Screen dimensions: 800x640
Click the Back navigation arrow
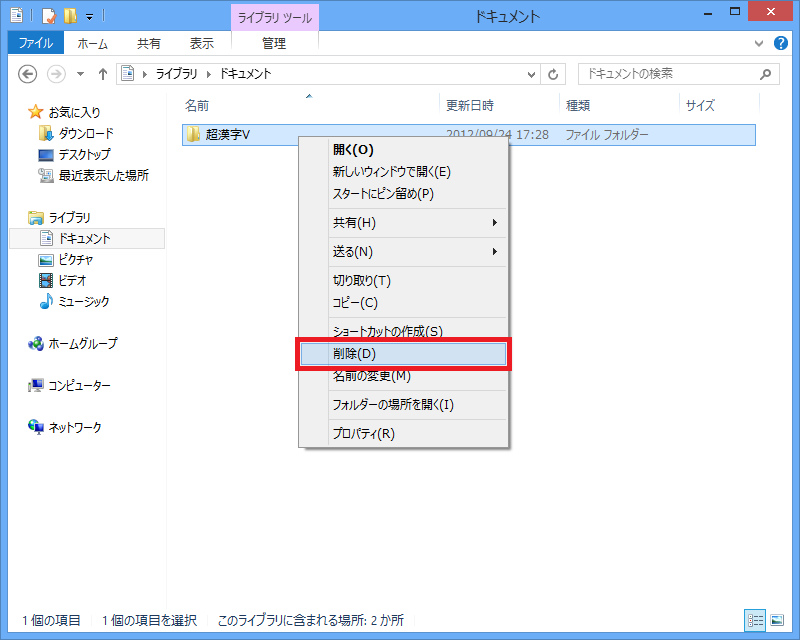tap(28, 74)
